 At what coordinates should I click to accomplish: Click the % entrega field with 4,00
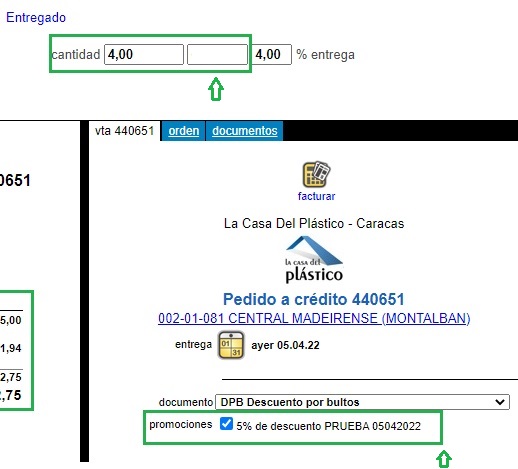tap(272, 54)
